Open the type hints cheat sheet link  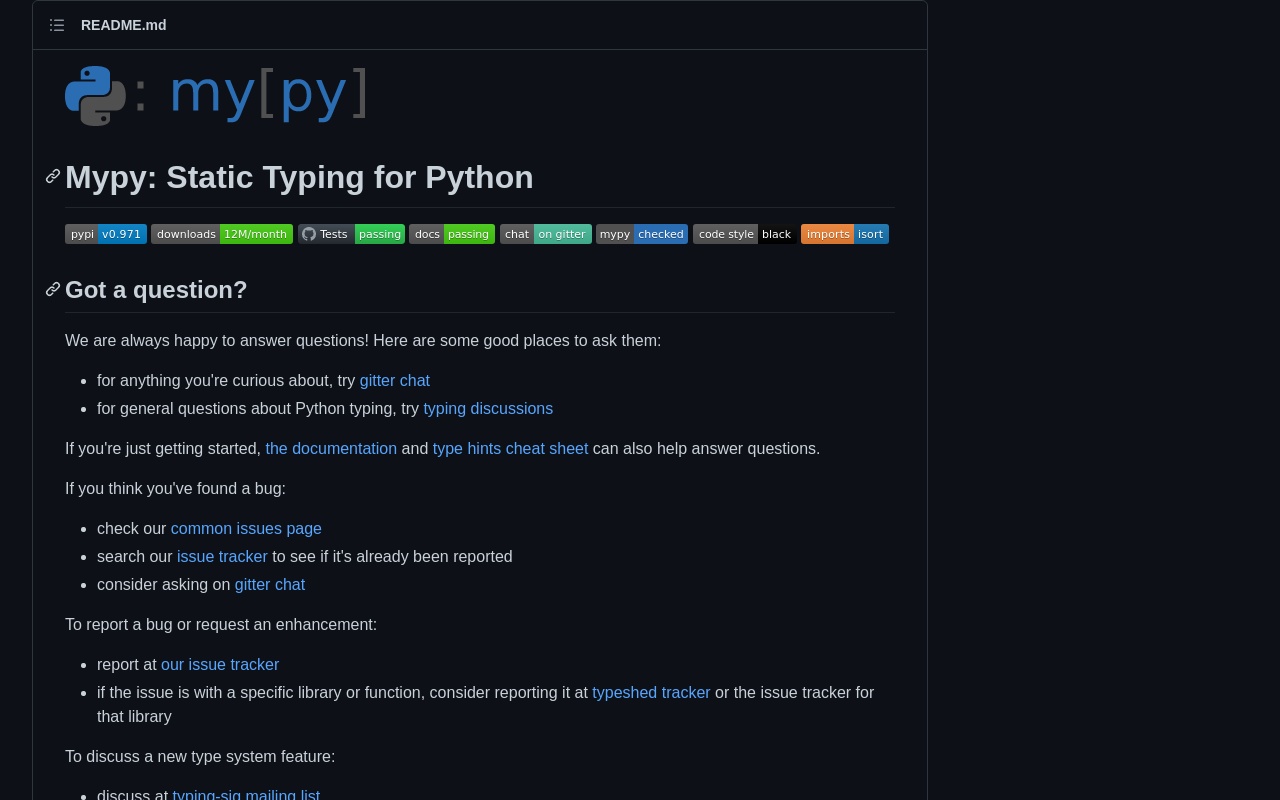(510, 449)
